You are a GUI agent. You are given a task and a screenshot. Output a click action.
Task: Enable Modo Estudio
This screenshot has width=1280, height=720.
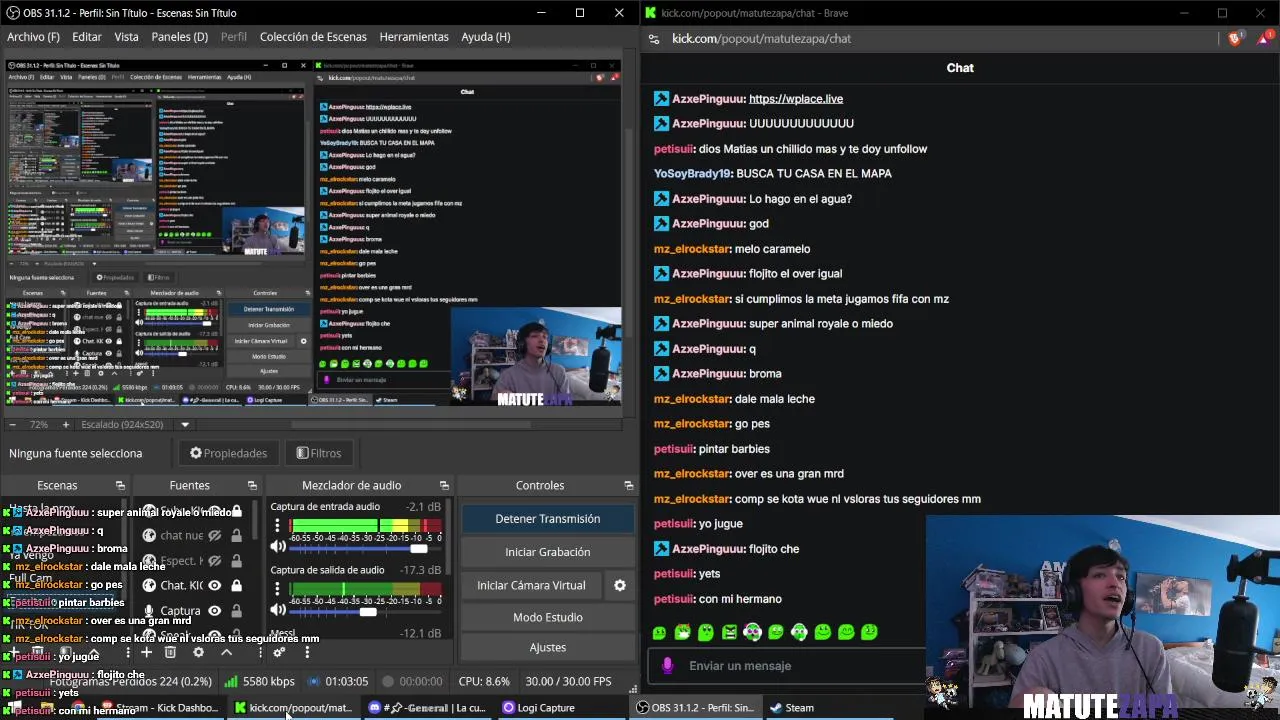[x=547, y=617]
